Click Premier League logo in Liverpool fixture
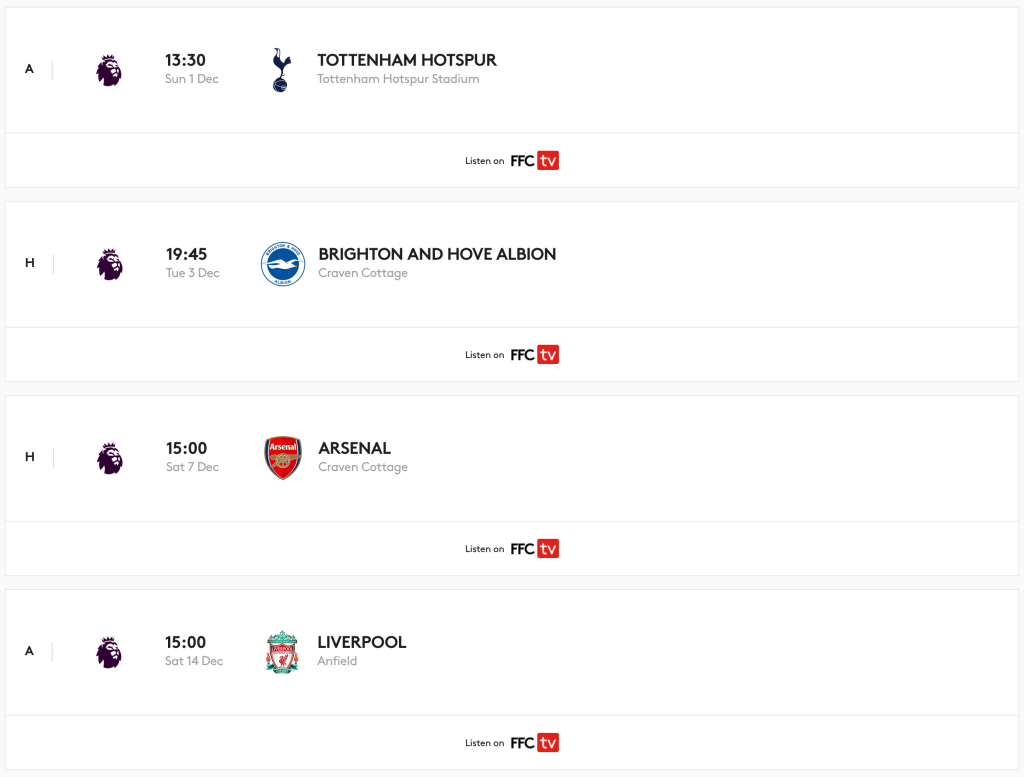Screen dimensions: 1024x777 109,652
